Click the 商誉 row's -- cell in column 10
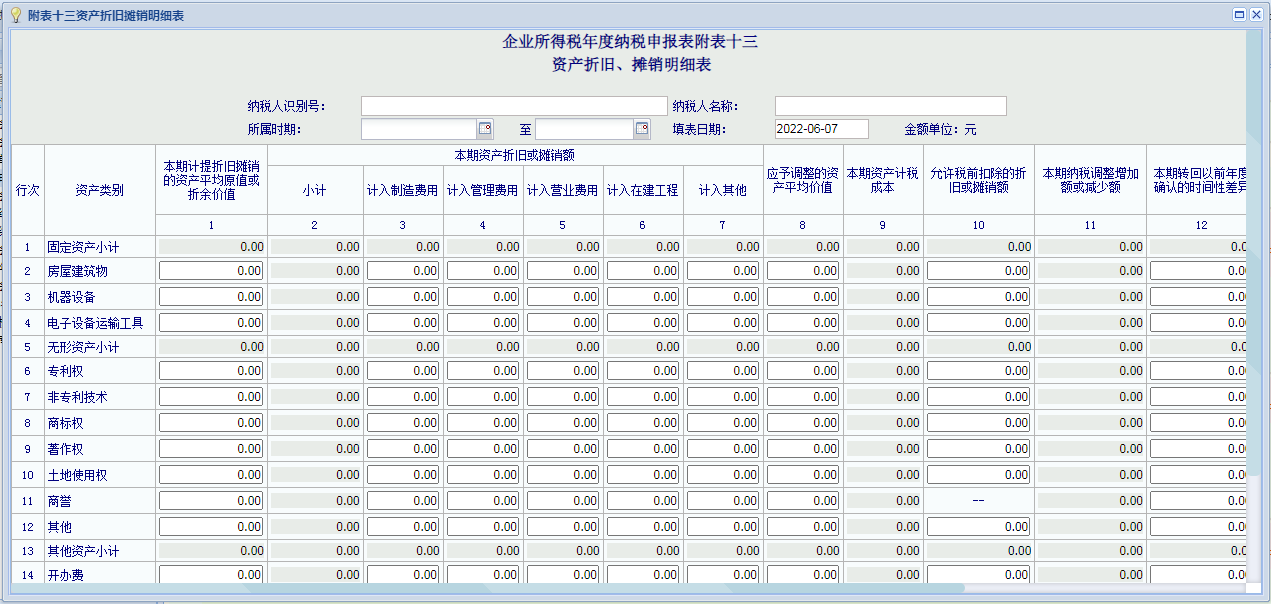The height and width of the screenshot is (604, 1271). point(979,501)
